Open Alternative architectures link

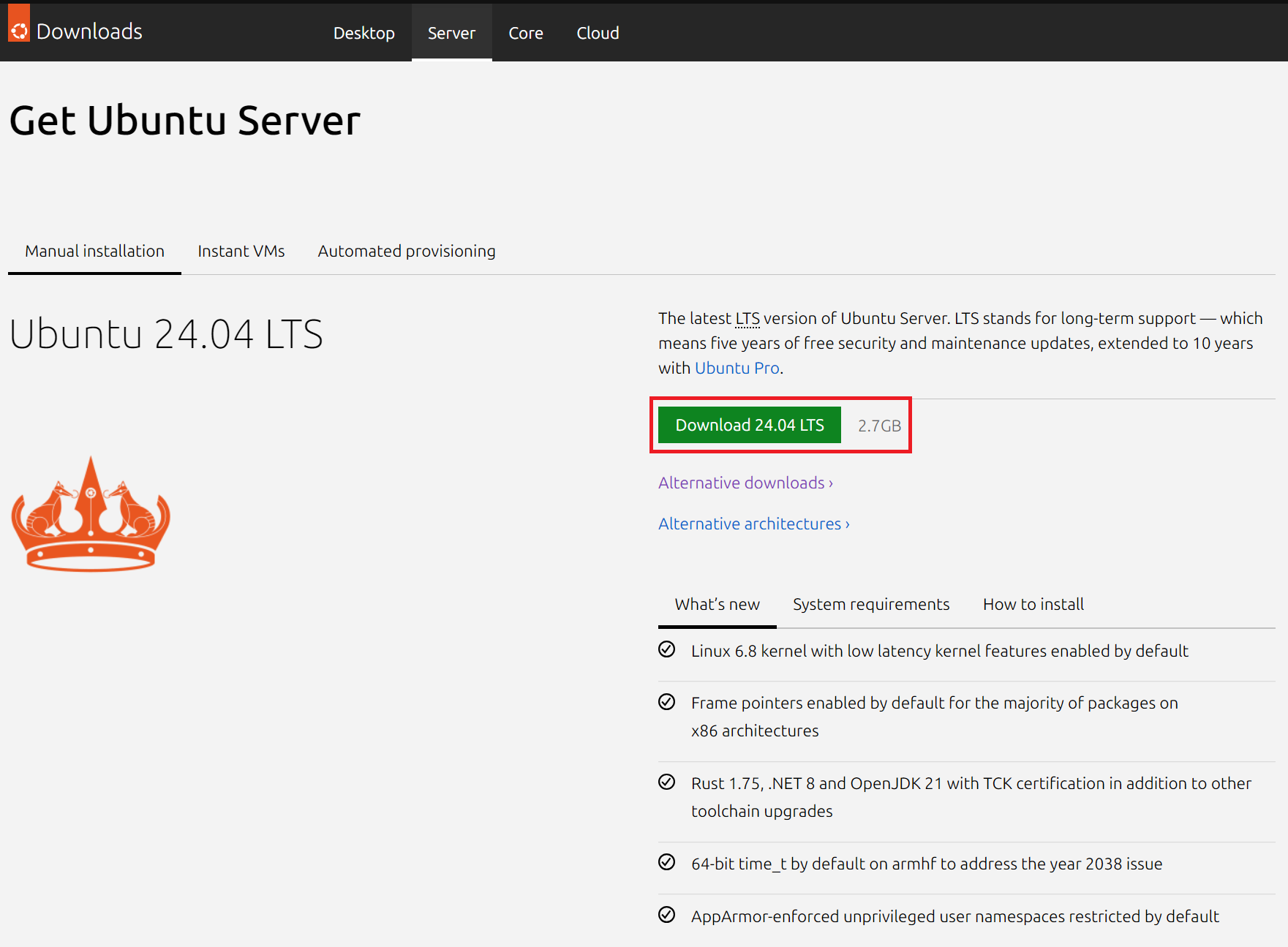(754, 524)
